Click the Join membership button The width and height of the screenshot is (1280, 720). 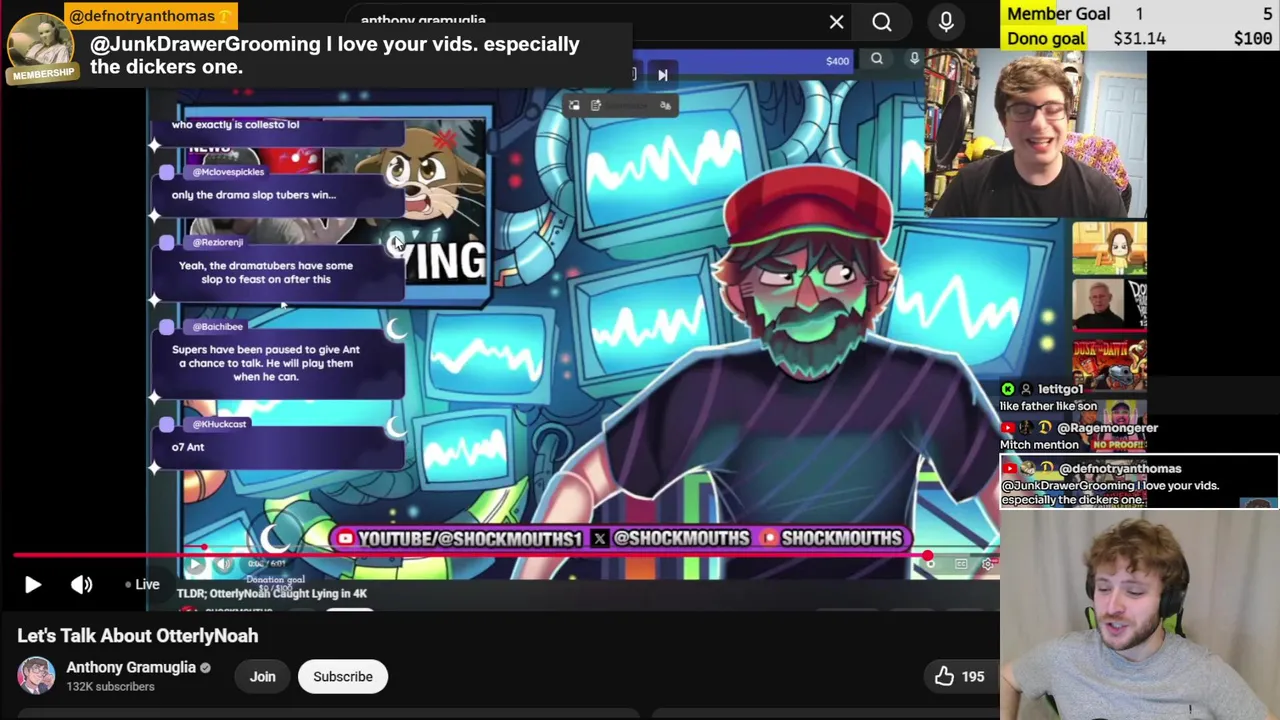tap(262, 676)
